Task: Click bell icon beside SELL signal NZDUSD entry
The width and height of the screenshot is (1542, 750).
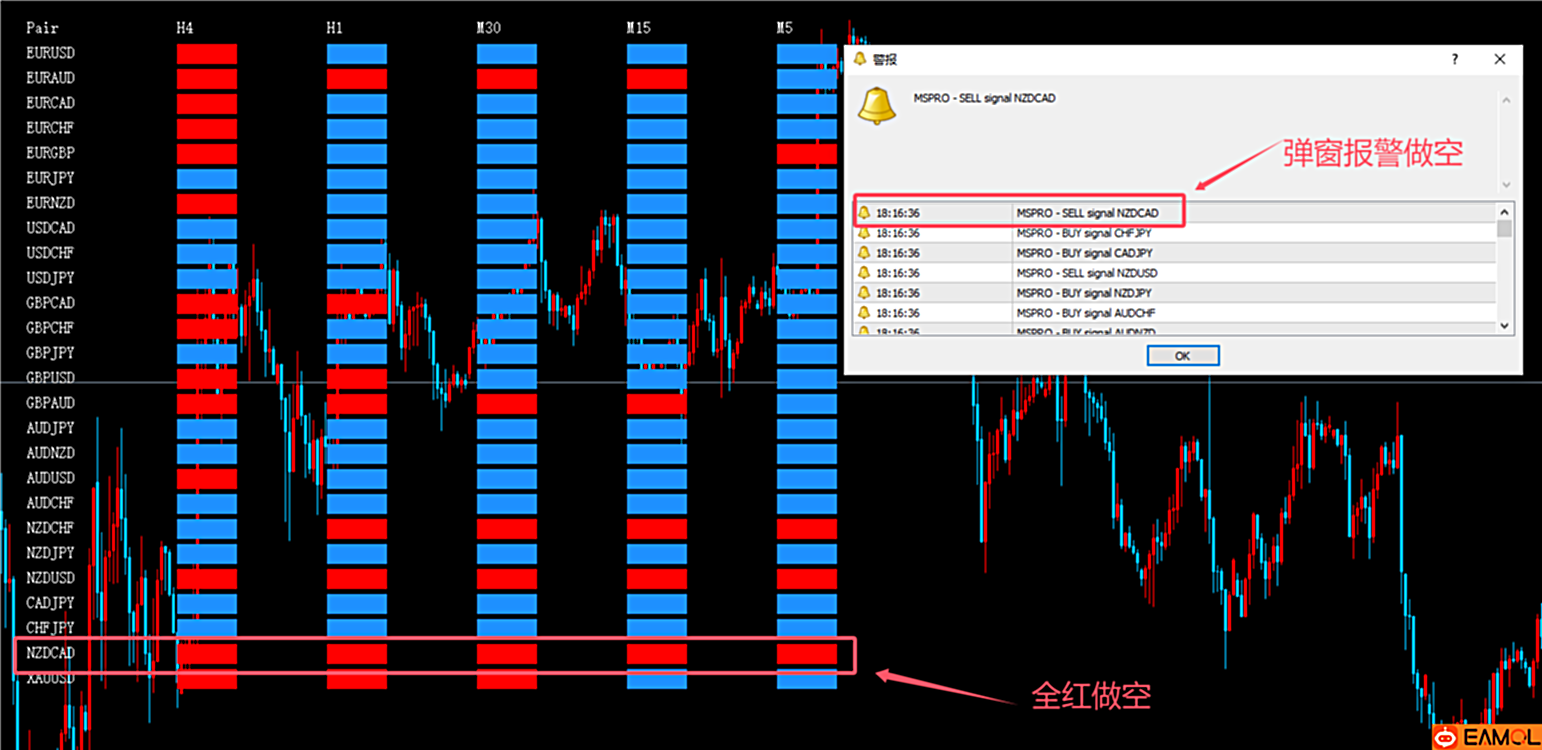Action: click(864, 273)
